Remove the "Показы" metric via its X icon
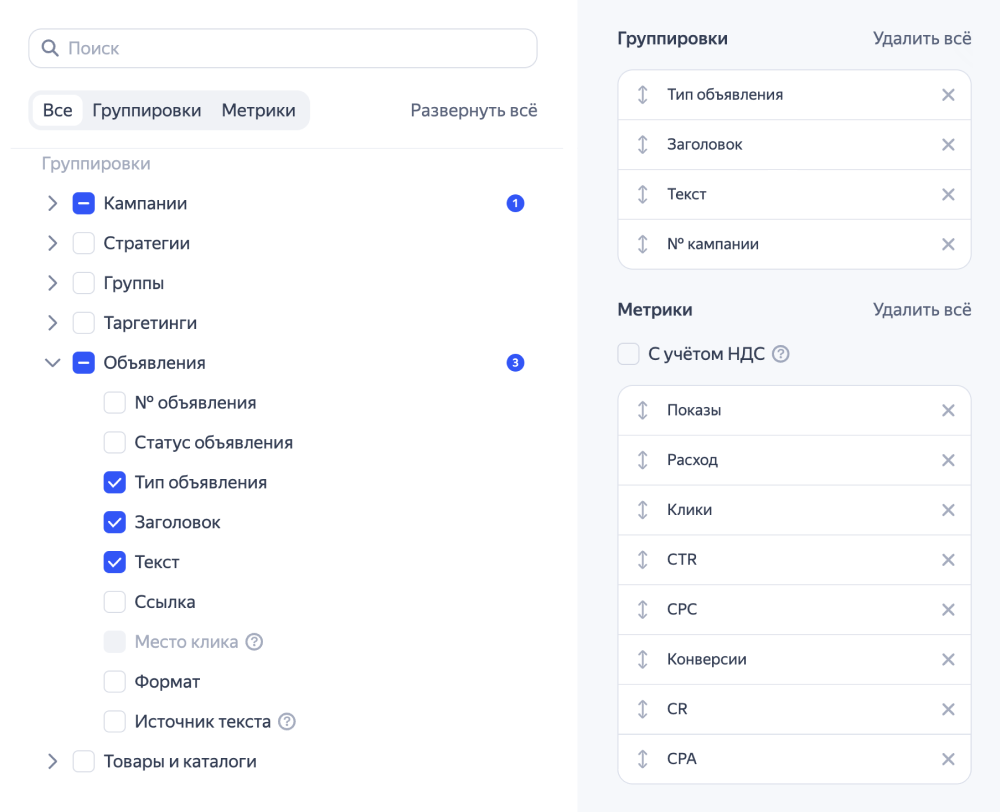Screen dimensions: 1000x812 coord(948,410)
